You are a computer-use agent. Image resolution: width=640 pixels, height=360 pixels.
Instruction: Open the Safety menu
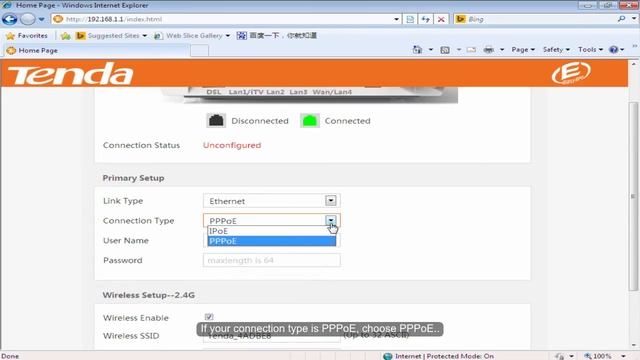[x=556, y=50]
